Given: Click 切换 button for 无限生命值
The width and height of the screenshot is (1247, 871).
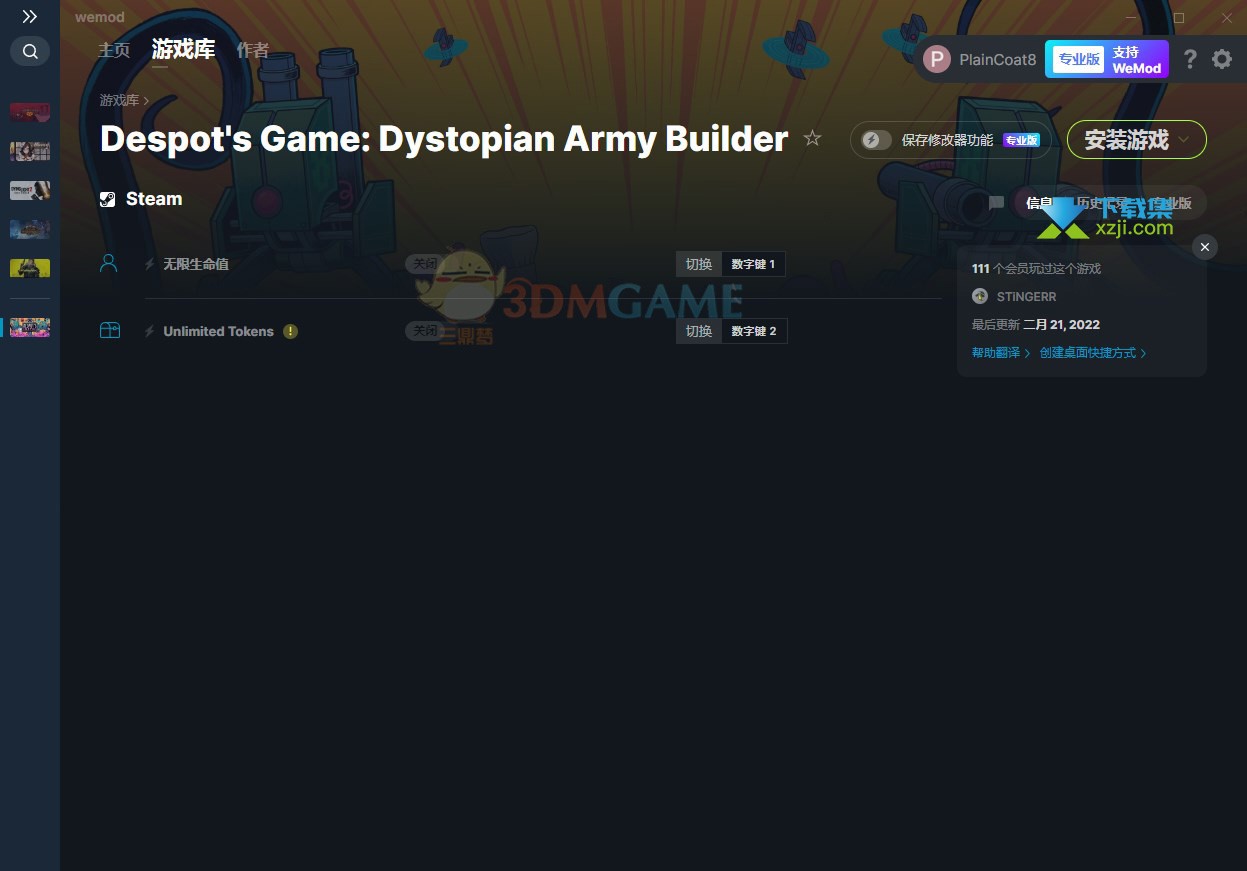Looking at the screenshot, I should click(699, 264).
